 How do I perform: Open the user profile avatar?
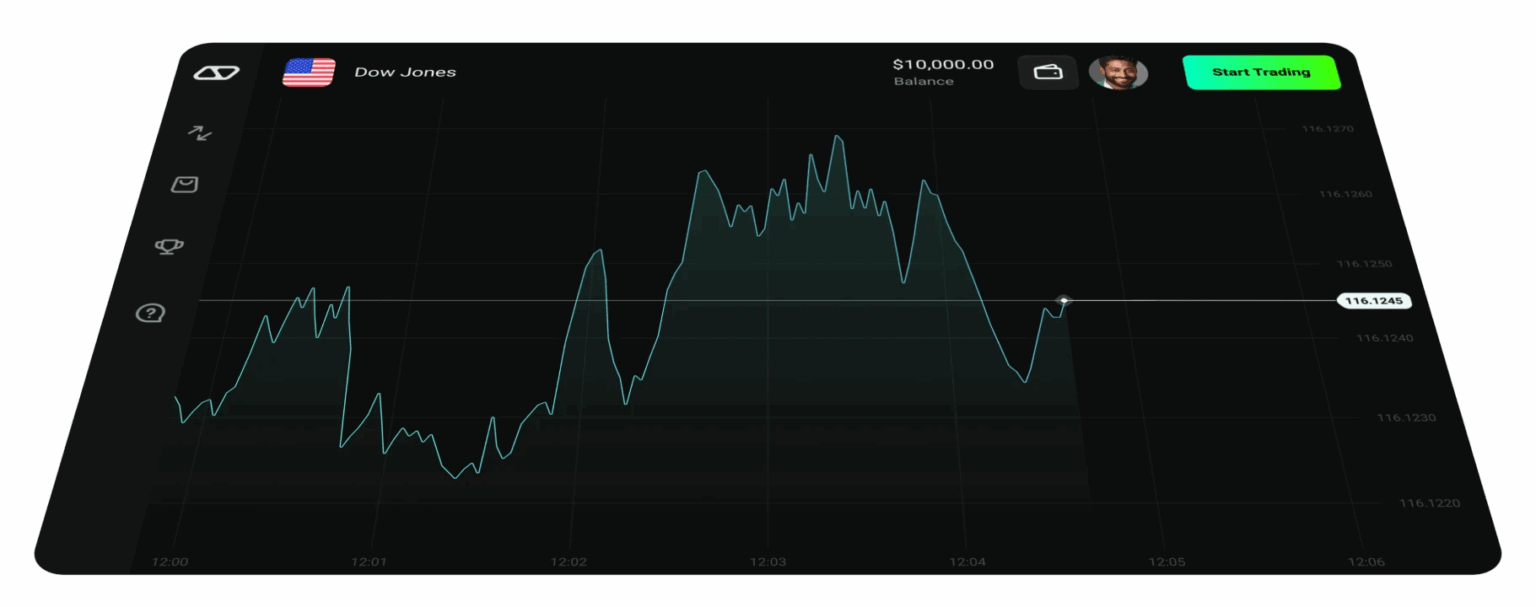tap(1117, 72)
